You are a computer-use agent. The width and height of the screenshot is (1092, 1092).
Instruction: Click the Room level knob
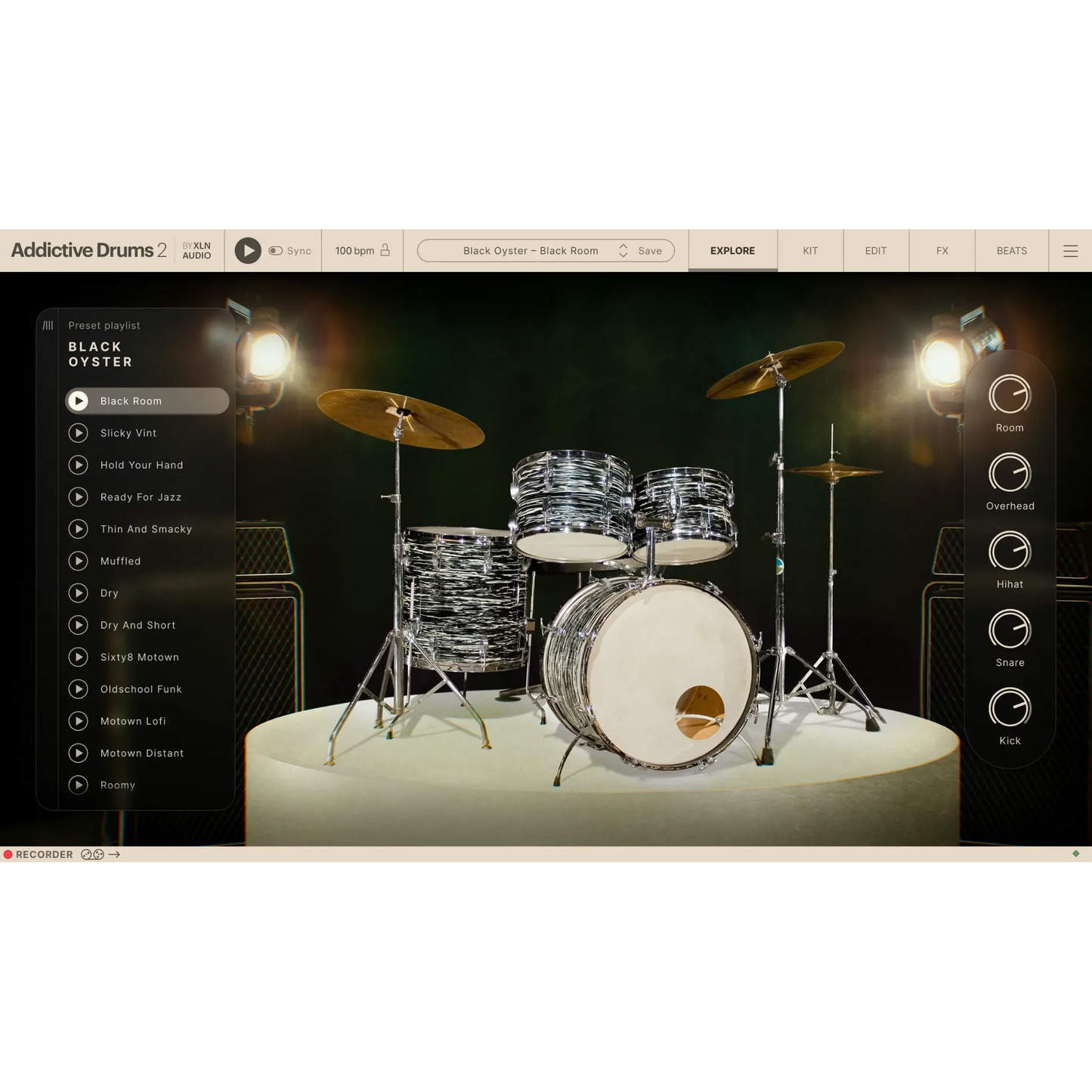1010,394
